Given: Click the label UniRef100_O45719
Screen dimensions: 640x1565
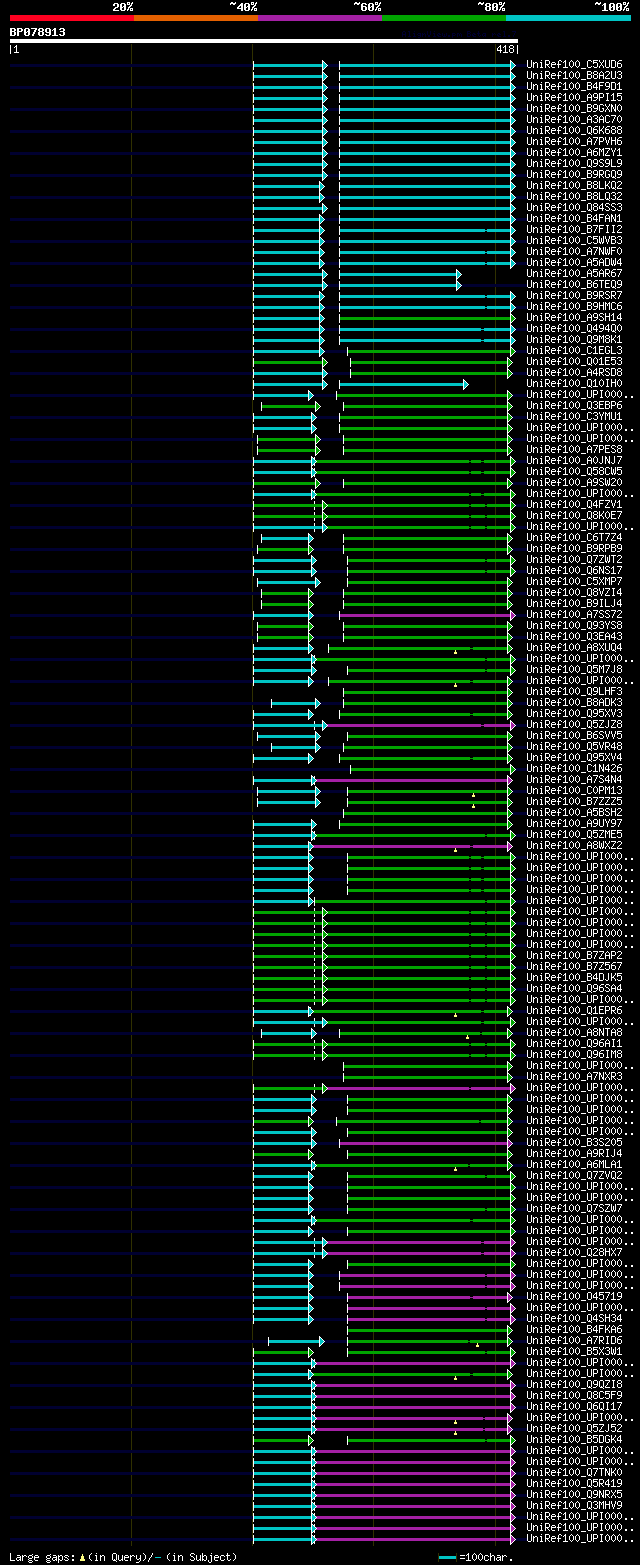Looking at the screenshot, I should [574, 1296].
